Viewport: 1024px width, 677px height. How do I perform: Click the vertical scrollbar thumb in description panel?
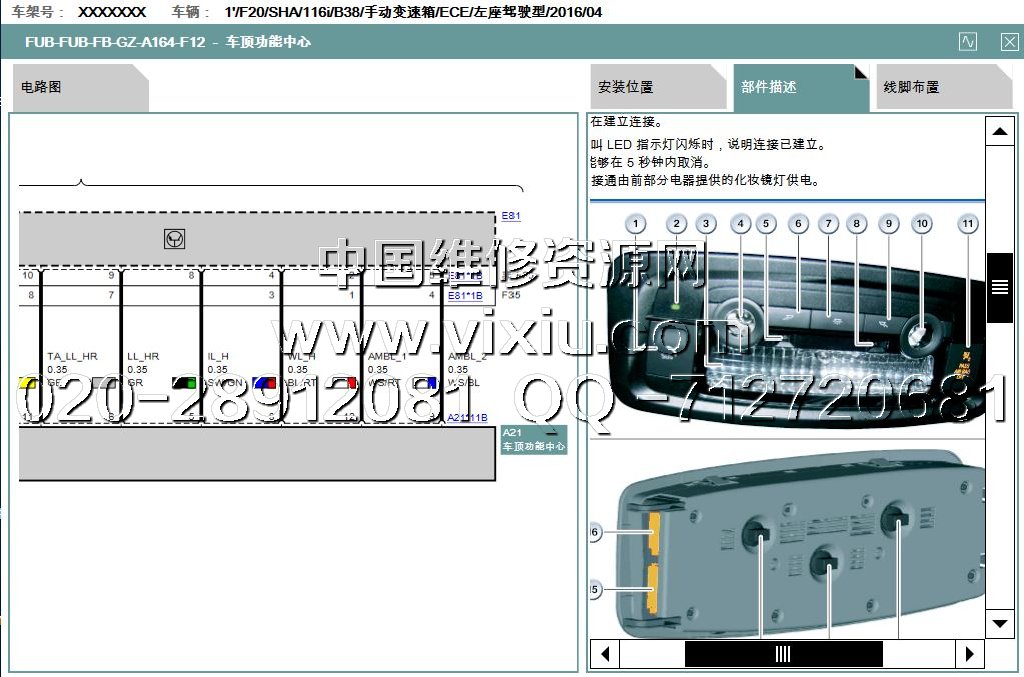(999, 287)
